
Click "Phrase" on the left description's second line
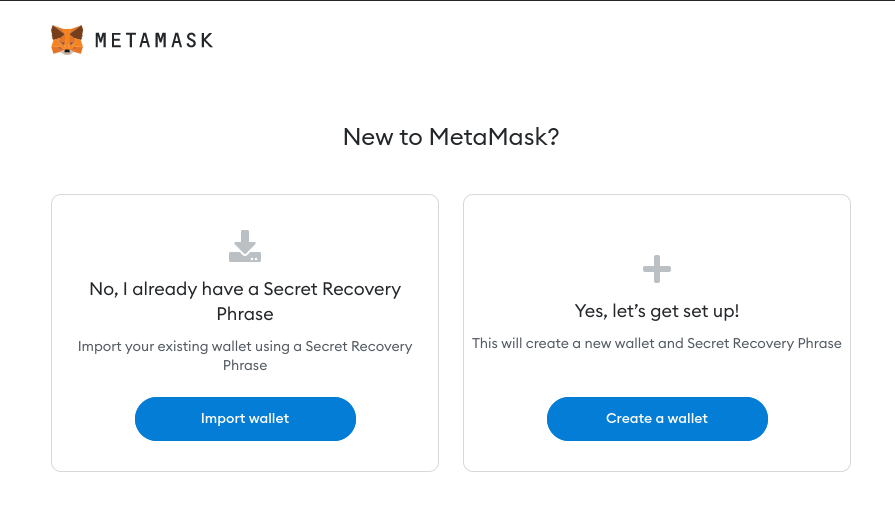tap(245, 365)
